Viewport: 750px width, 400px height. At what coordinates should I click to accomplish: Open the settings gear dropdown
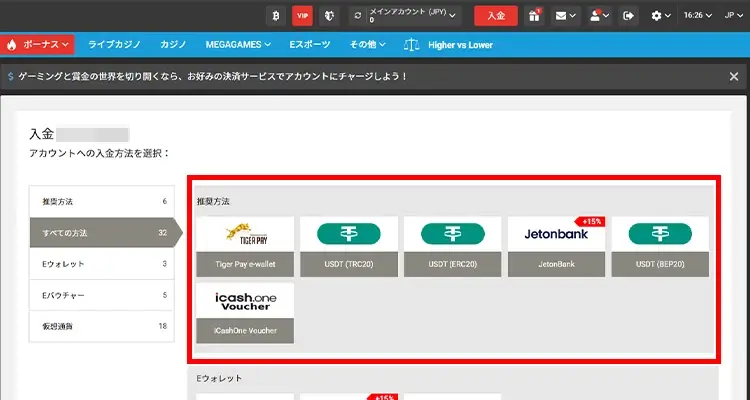[x=661, y=16]
